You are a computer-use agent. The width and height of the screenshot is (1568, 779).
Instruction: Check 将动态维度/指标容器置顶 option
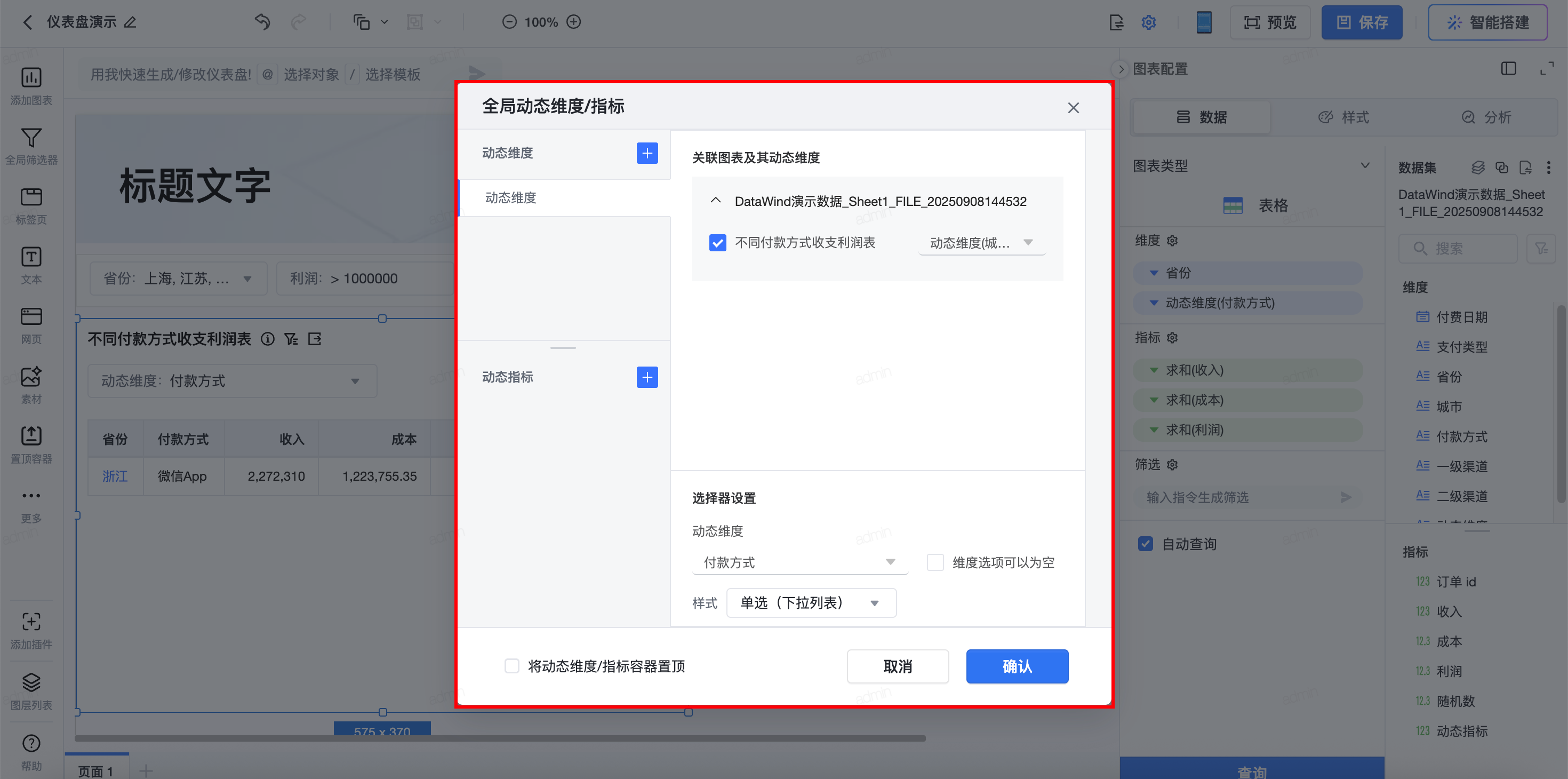pyautogui.click(x=512, y=666)
